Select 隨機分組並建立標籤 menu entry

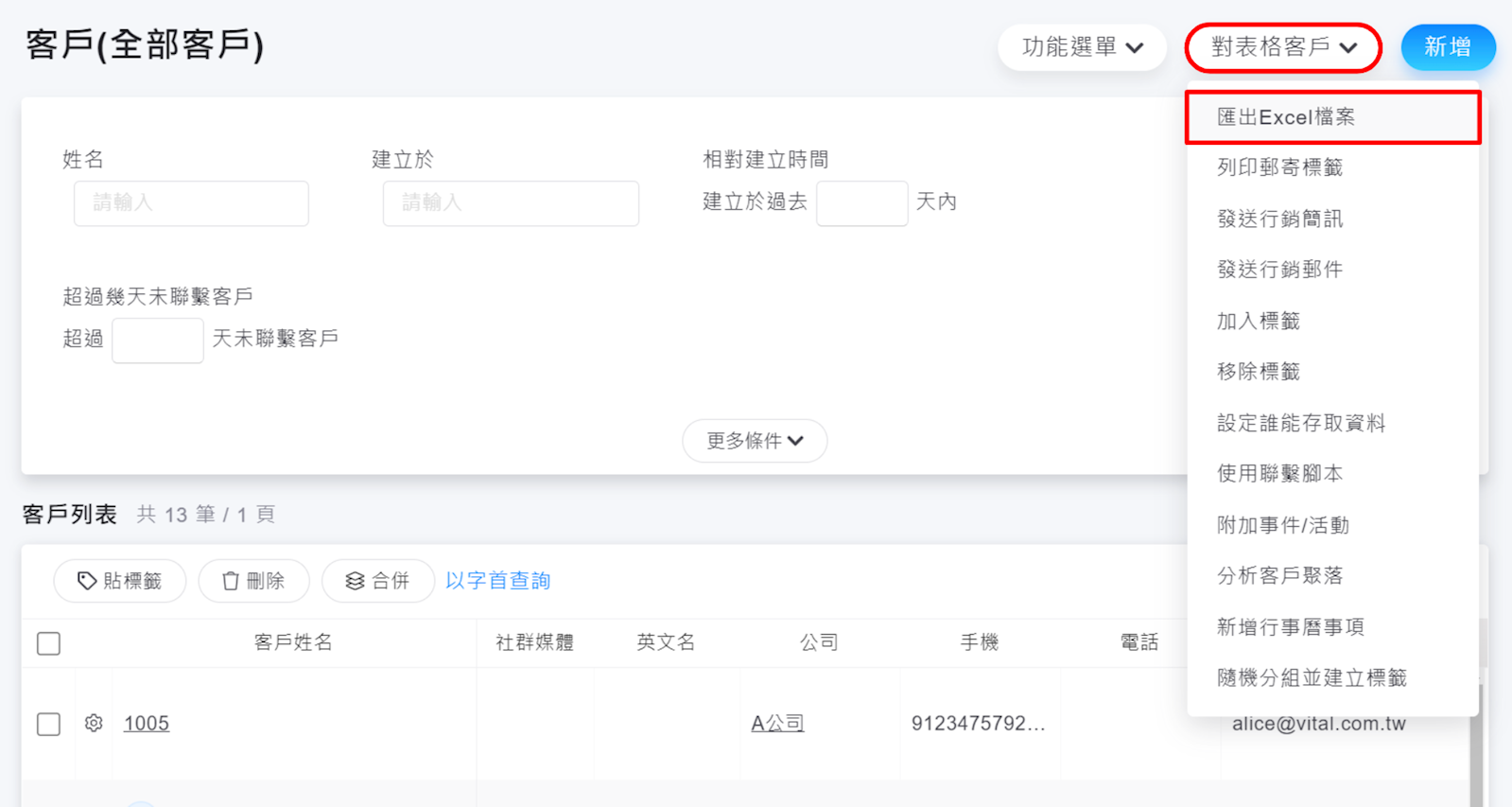(x=1312, y=677)
